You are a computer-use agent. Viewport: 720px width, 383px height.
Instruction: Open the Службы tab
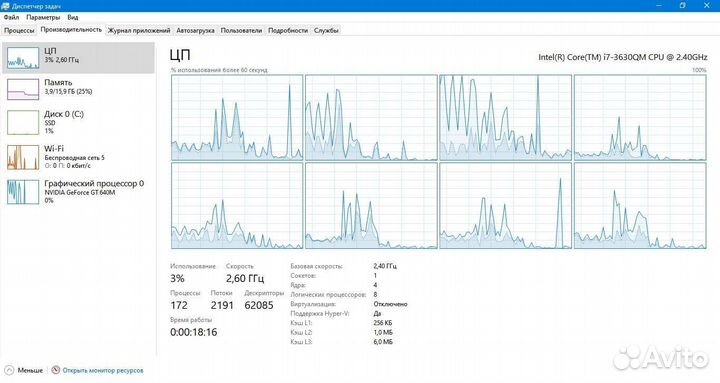coord(326,30)
